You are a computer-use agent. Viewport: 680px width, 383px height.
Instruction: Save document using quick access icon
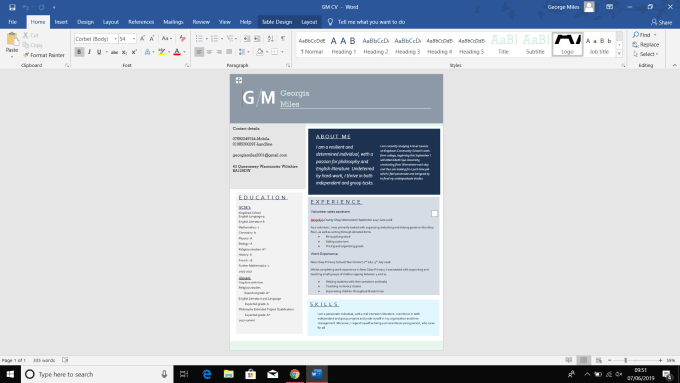point(12,7)
